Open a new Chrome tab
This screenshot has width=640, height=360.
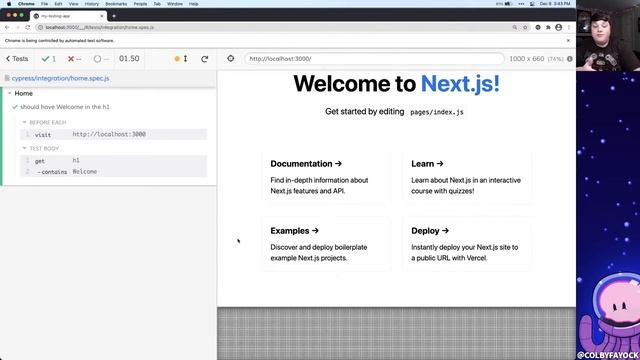pyautogui.click(x=114, y=16)
